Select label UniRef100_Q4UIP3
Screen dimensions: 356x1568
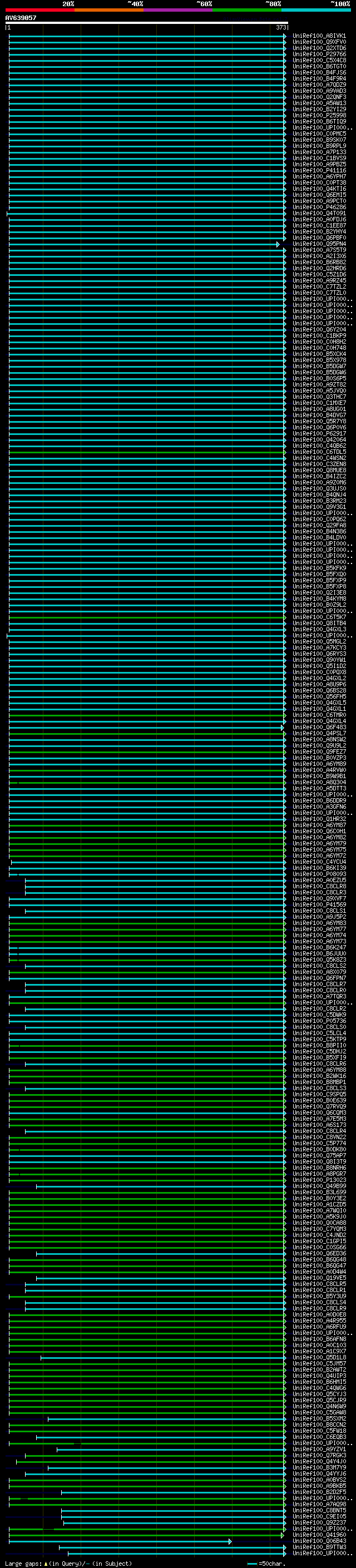[319, 1376]
